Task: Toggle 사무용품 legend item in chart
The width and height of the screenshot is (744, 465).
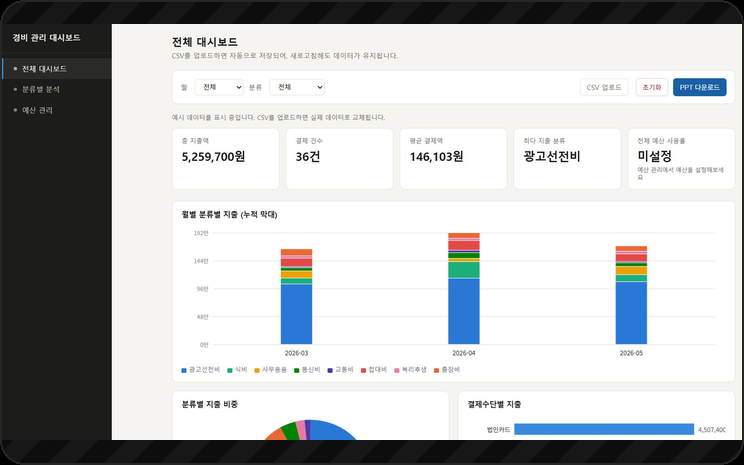Action: coord(270,370)
